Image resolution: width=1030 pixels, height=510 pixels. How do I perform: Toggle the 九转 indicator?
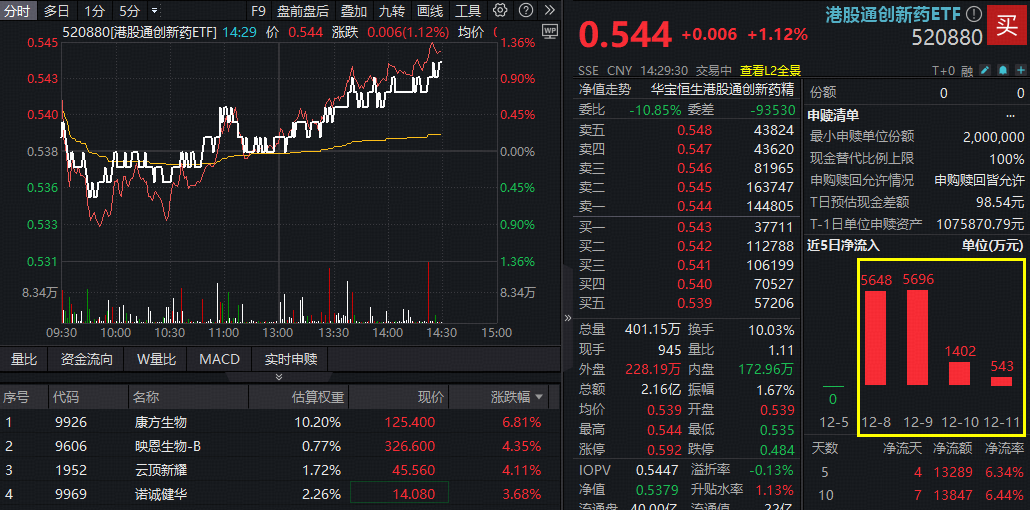pos(391,11)
